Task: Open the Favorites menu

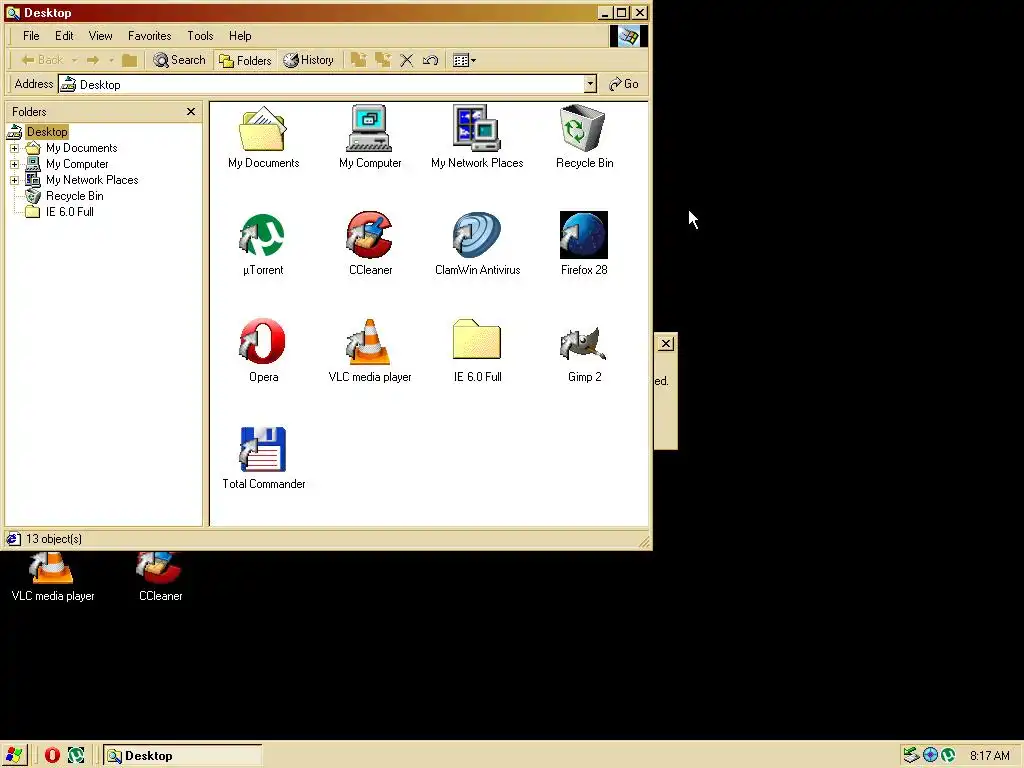Action: [x=150, y=36]
